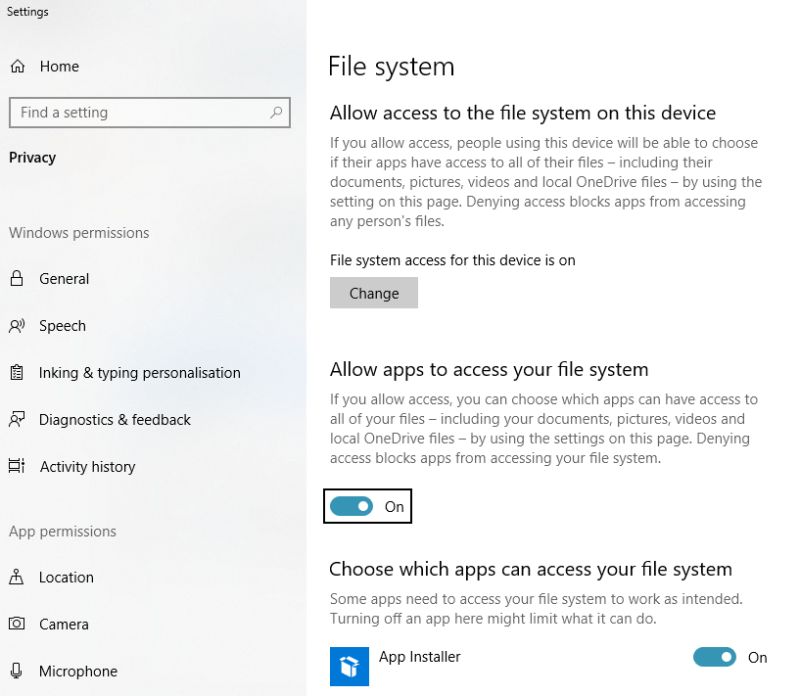Click the Change button
This screenshot has width=800, height=696.
click(x=374, y=293)
